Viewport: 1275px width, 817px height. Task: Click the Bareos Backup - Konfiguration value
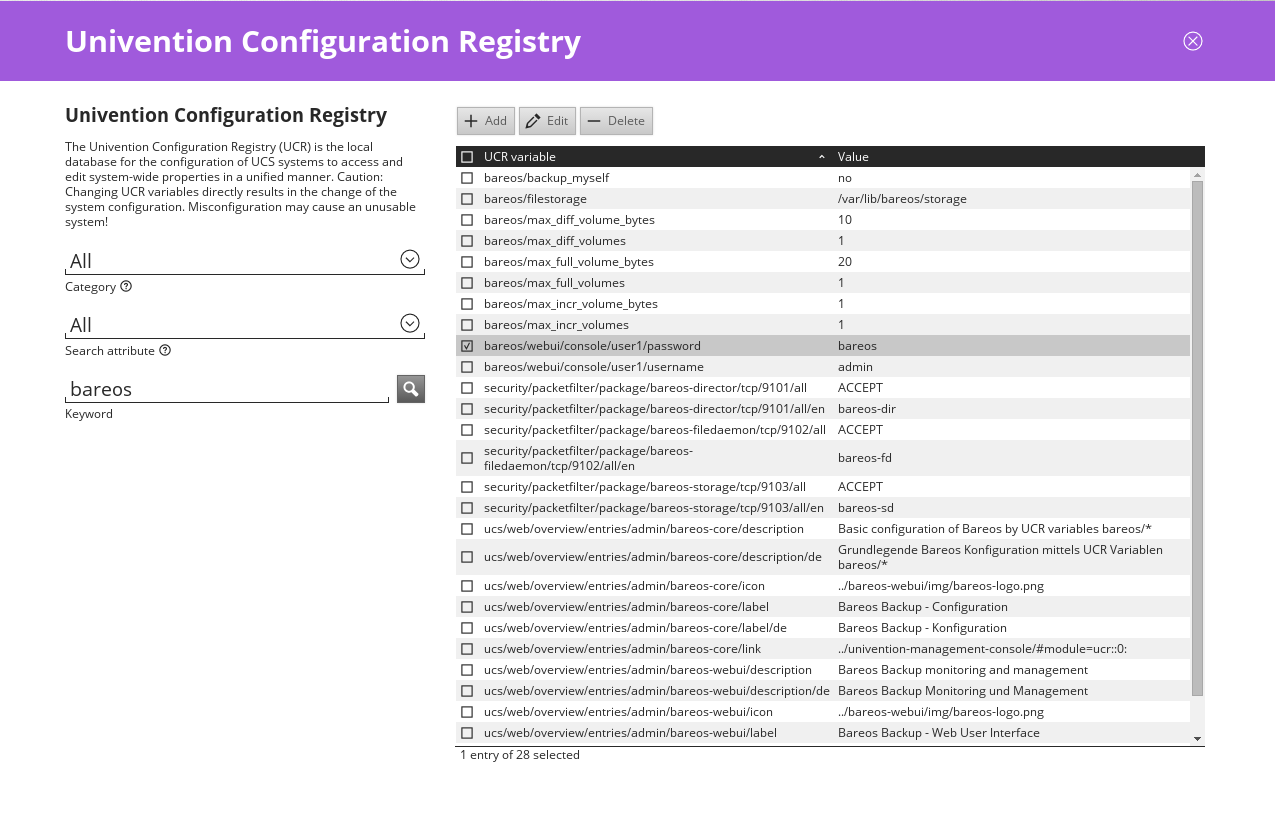(922, 628)
